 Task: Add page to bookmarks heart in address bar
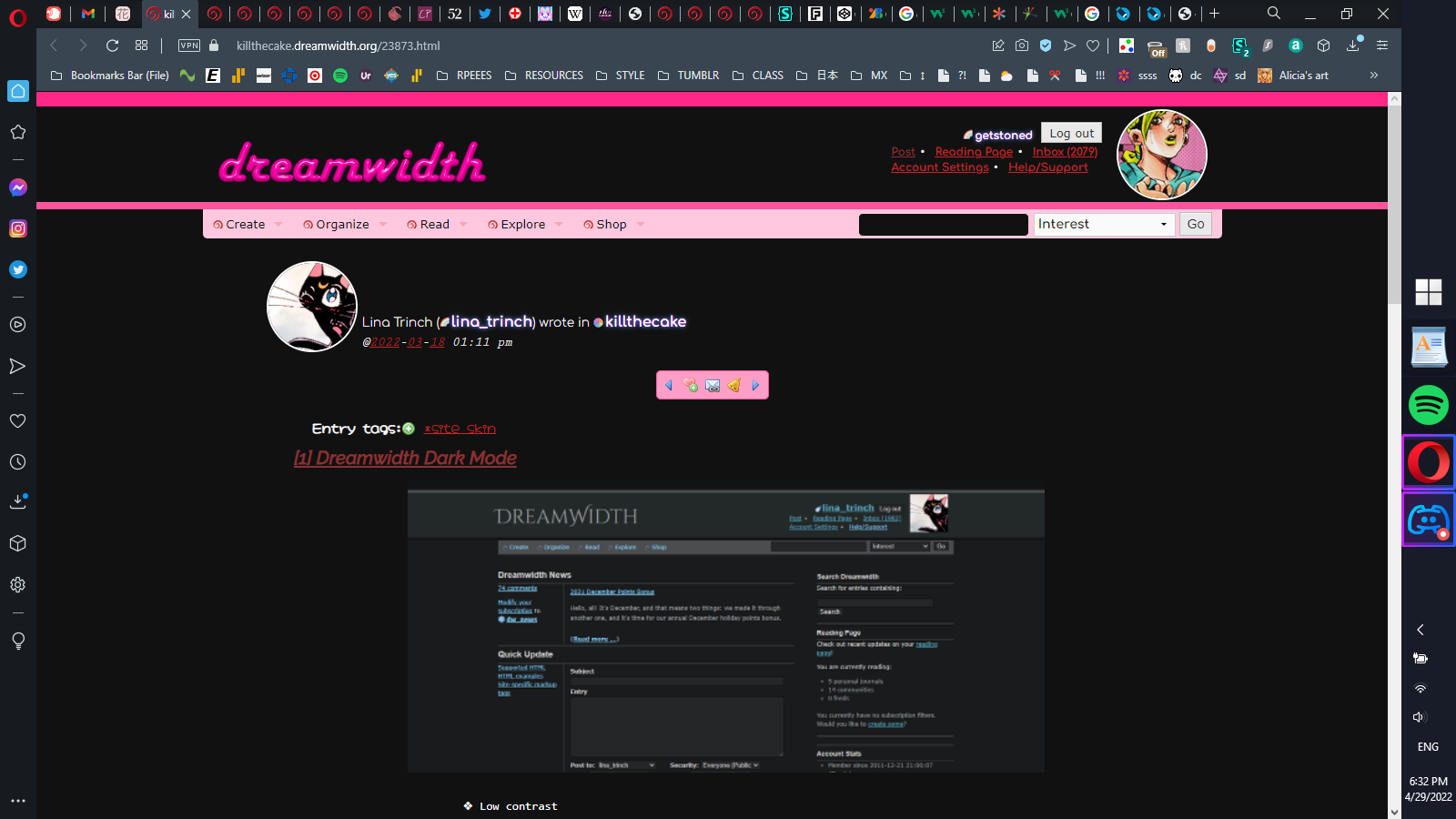coord(1093,45)
